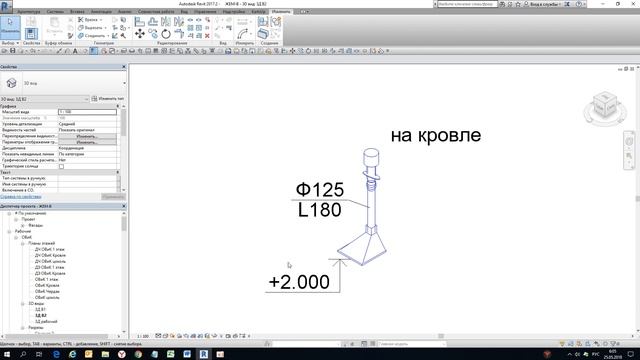Click the Text 'A' icon in quick access toolbar
The width and height of the screenshot is (640, 360).
[x=75, y=51]
